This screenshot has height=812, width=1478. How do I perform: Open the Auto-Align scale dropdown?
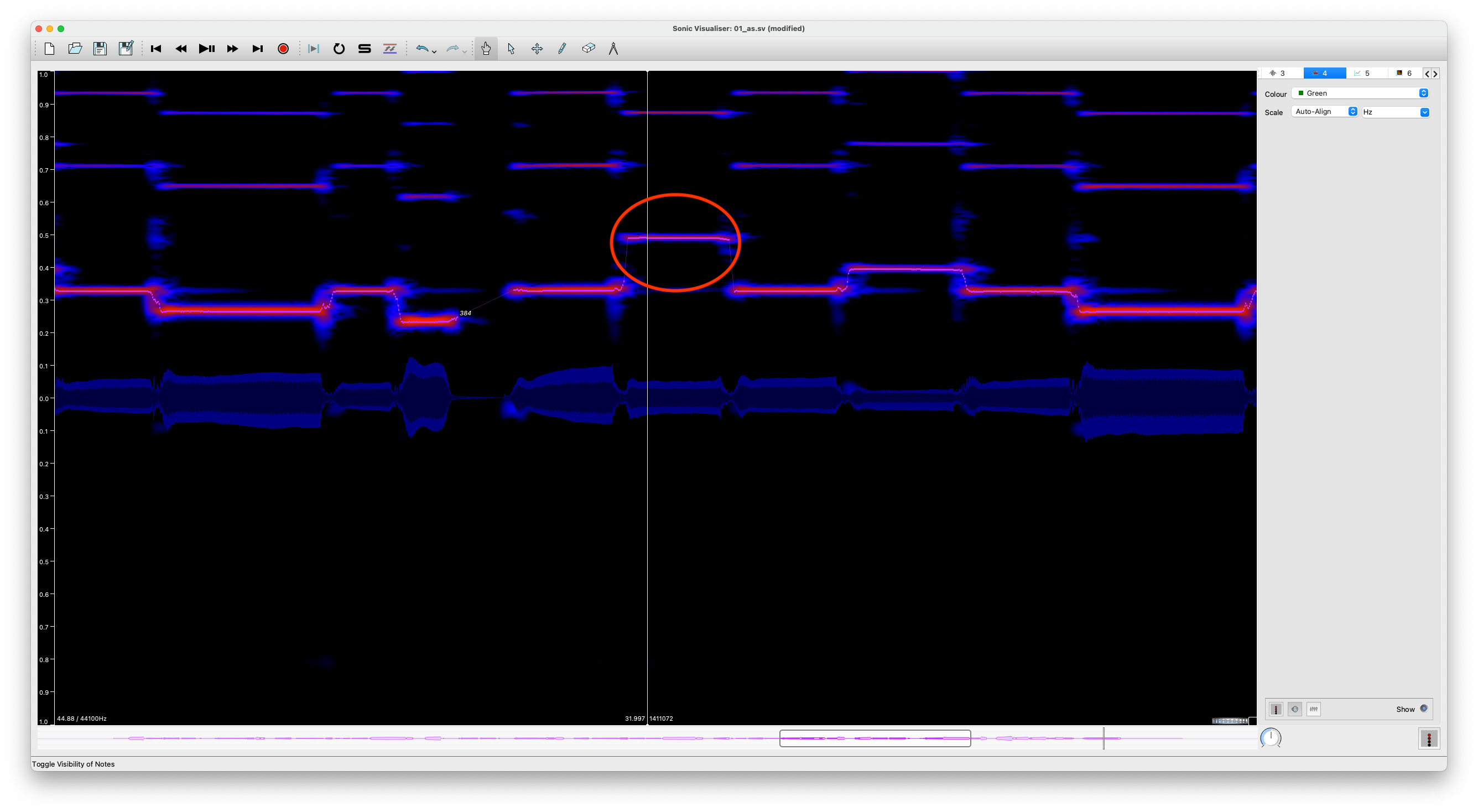(x=1325, y=111)
